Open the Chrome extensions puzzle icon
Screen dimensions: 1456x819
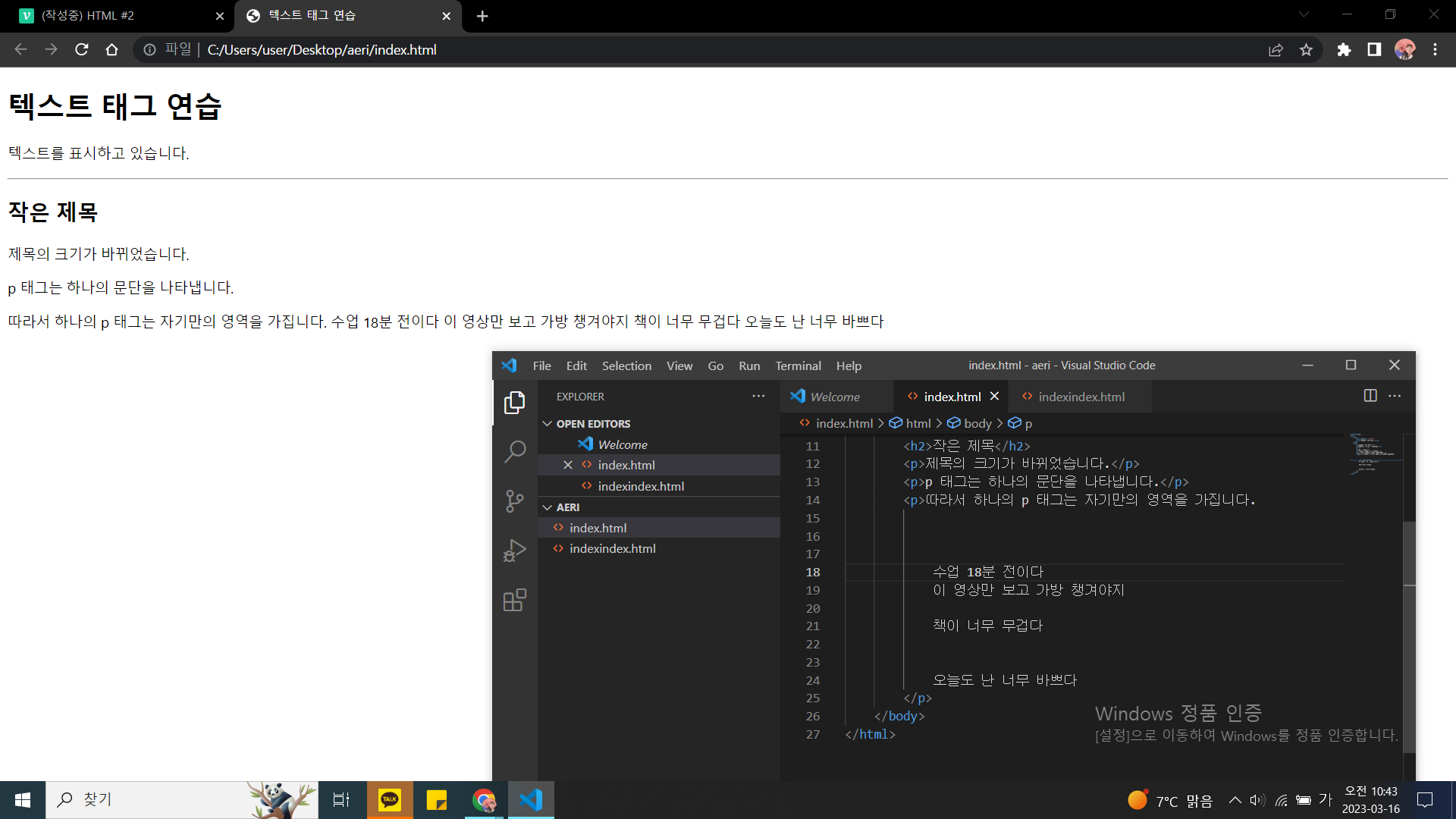click(x=1344, y=50)
